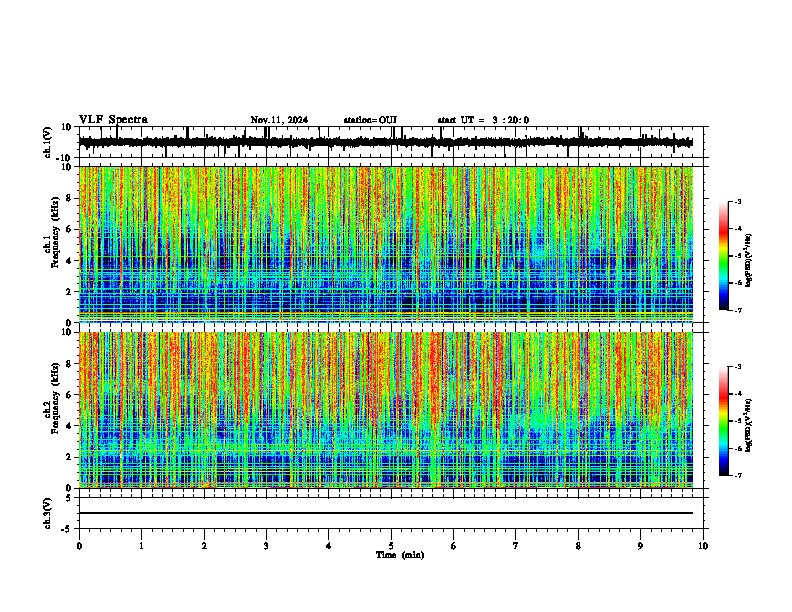Click the time axis tick label "8"
Screen dimensions: 792x612
coord(578,546)
